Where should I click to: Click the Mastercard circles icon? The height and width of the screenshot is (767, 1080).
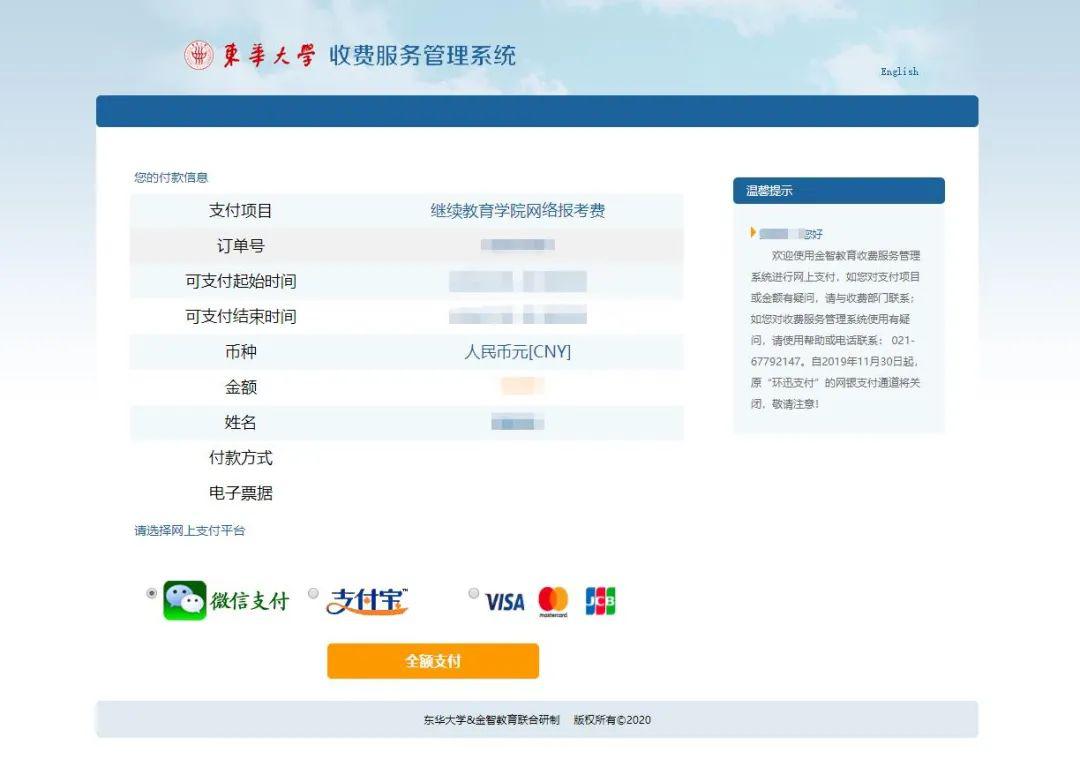click(x=554, y=601)
